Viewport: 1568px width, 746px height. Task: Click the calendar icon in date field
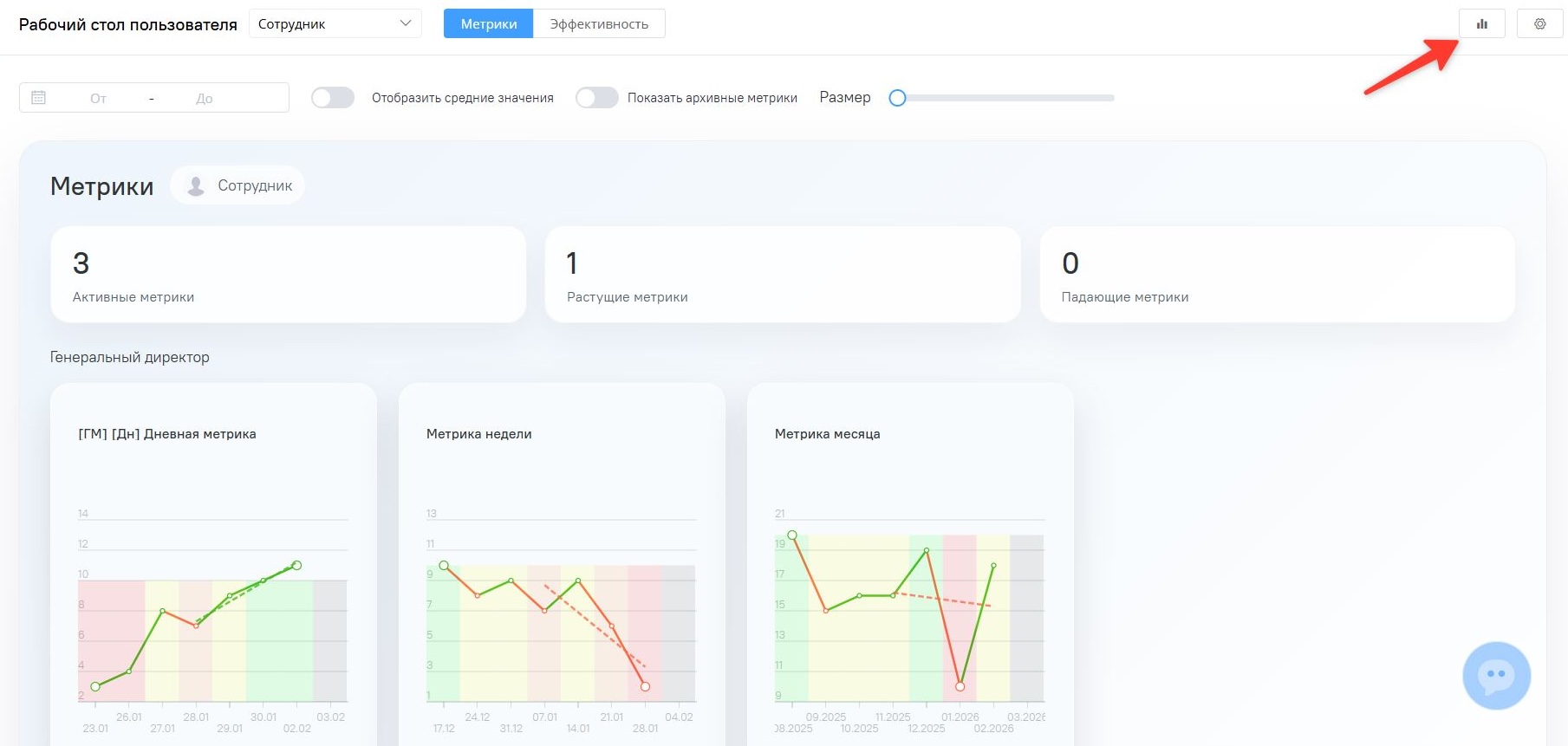39,98
